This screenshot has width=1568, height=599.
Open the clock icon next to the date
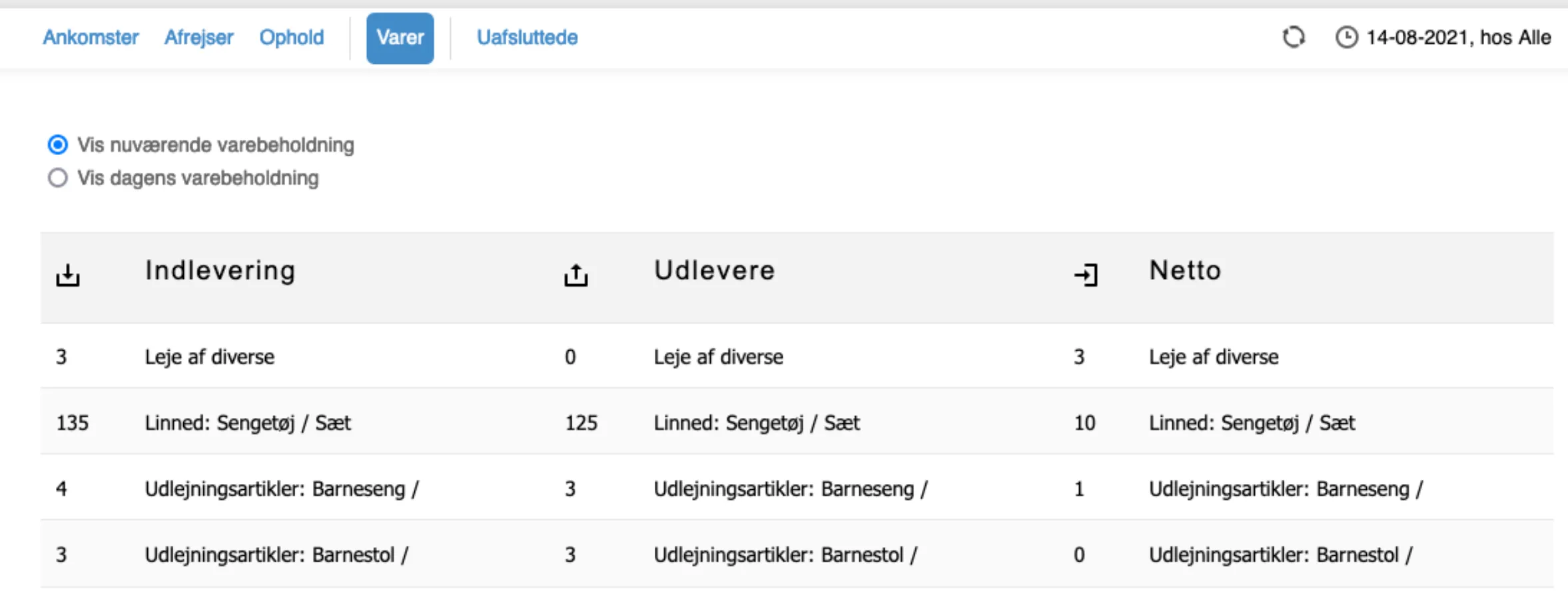(1346, 38)
